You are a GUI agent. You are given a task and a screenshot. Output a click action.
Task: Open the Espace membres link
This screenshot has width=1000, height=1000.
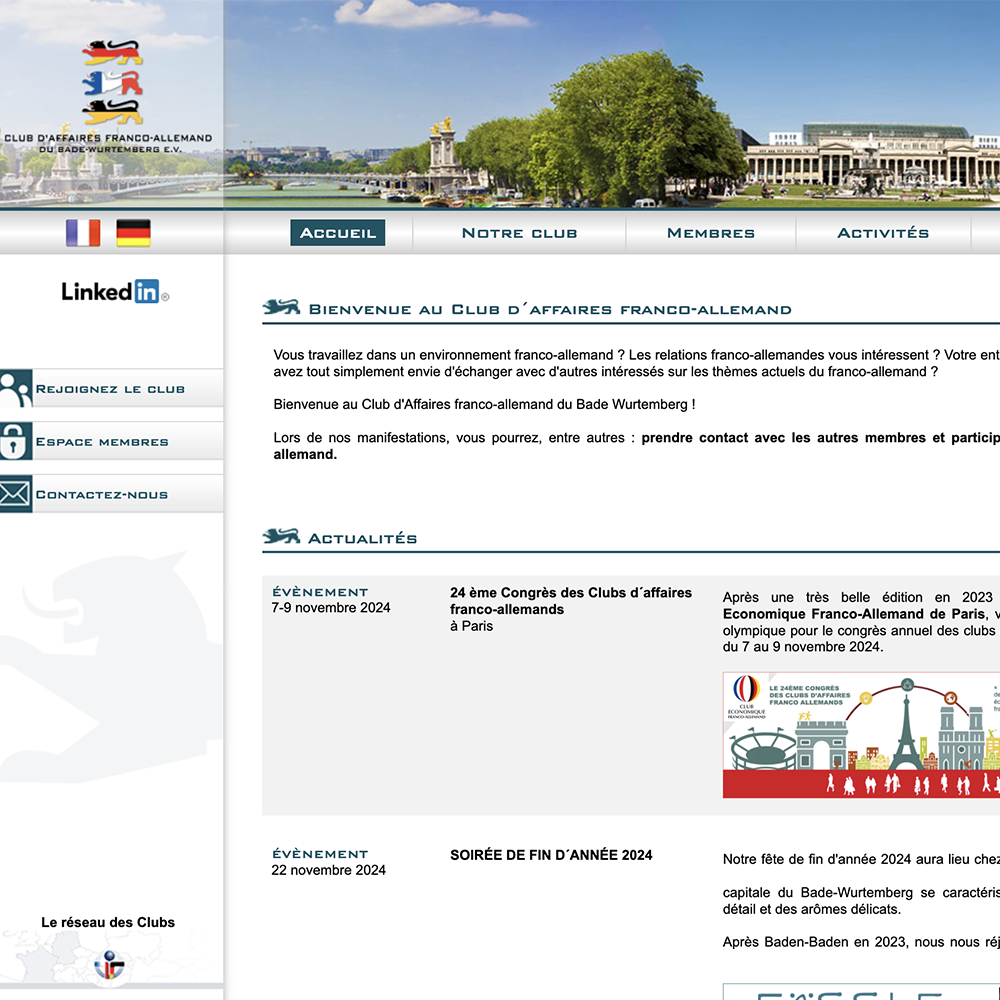pos(102,442)
